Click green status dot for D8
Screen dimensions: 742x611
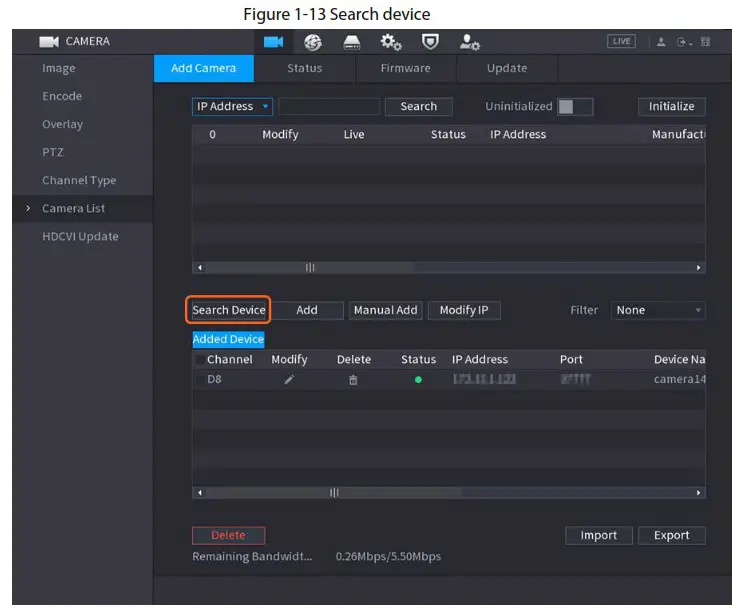[x=418, y=380]
